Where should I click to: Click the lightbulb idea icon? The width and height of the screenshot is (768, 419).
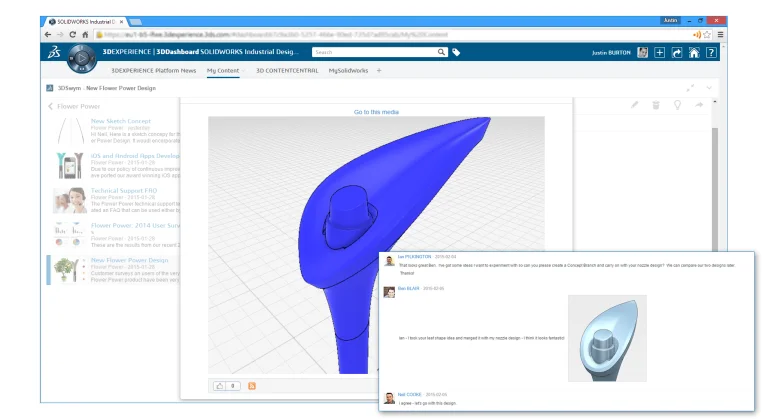(x=677, y=105)
